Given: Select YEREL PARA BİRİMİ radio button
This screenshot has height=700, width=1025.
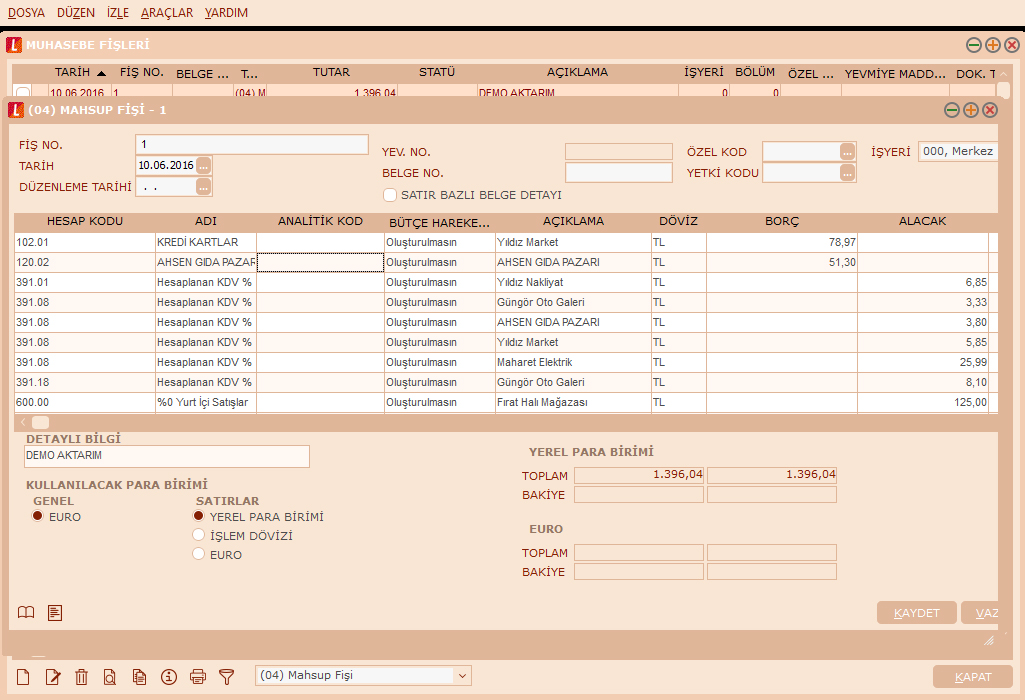Looking at the screenshot, I should click(199, 516).
